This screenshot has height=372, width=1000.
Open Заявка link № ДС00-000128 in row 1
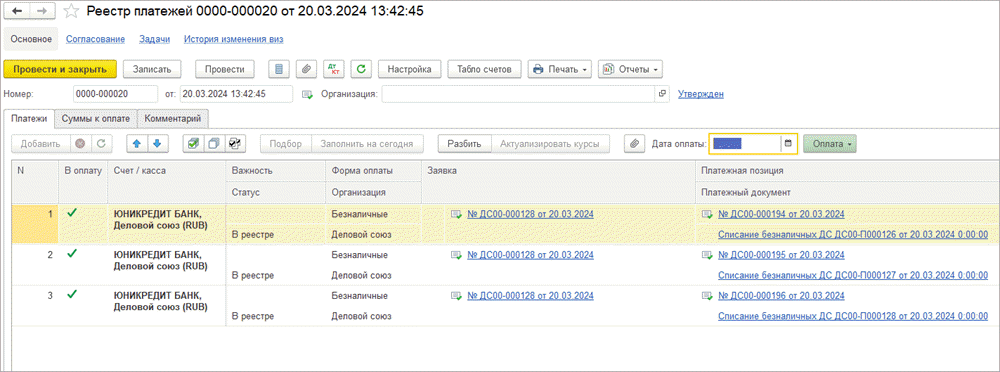(x=531, y=215)
